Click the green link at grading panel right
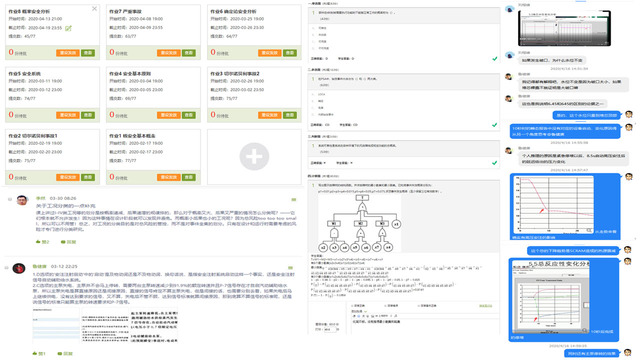 tap(485, 306)
